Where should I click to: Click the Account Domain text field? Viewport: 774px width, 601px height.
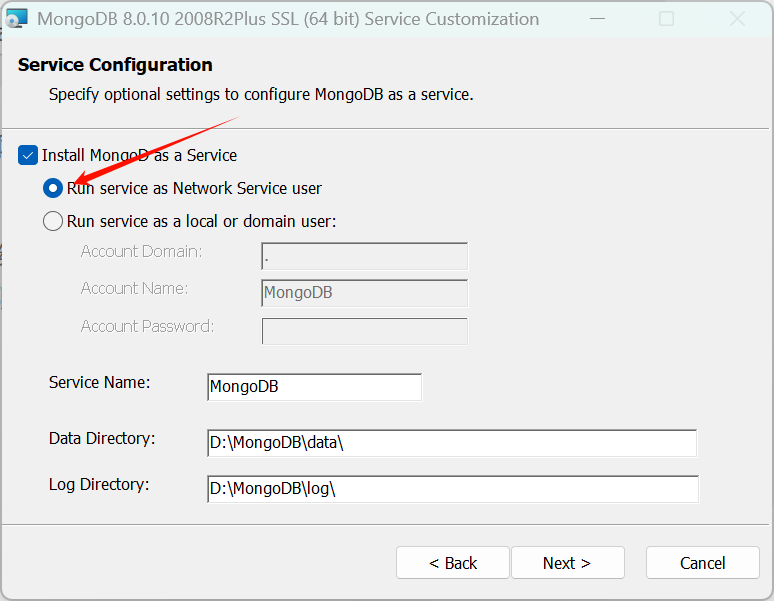pos(364,257)
